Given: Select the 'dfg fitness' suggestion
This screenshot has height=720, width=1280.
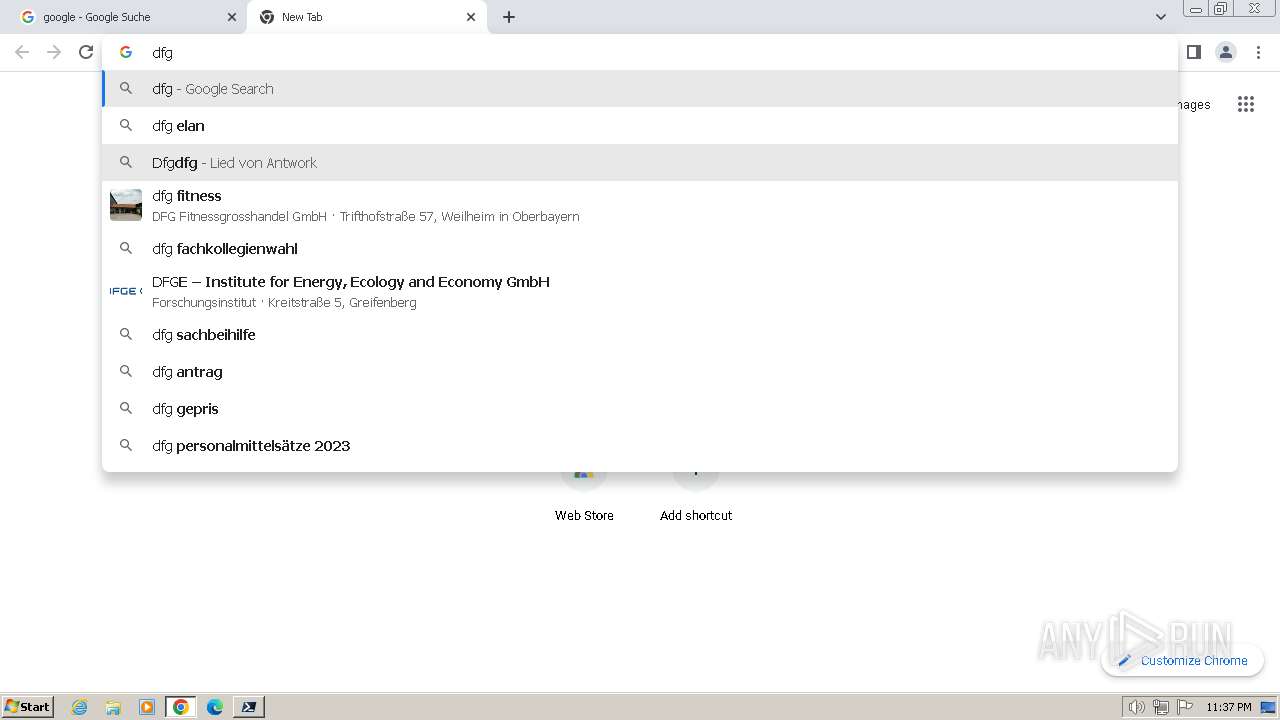Looking at the screenshot, I should [x=640, y=206].
